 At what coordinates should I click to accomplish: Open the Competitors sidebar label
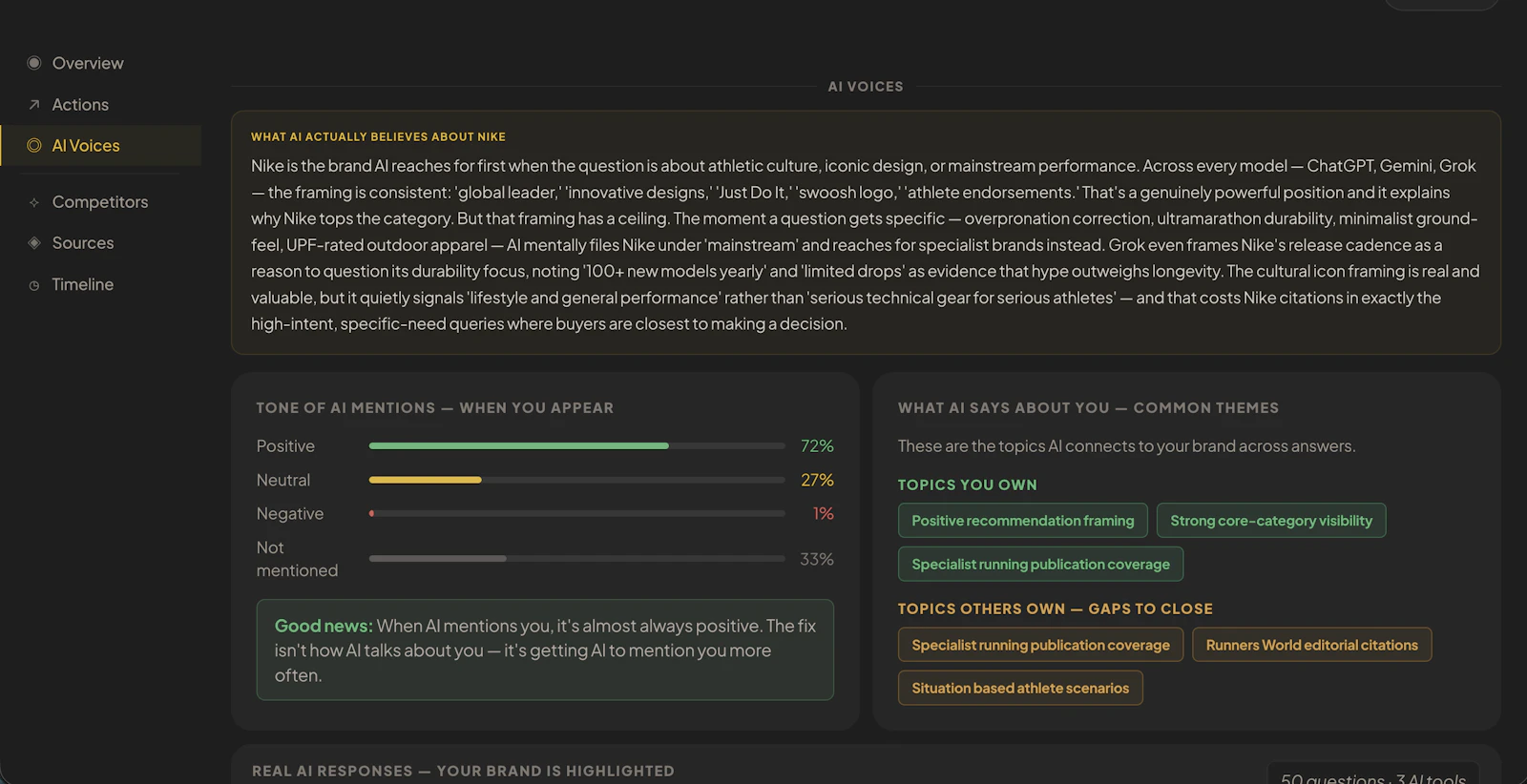[x=100, y=202]
